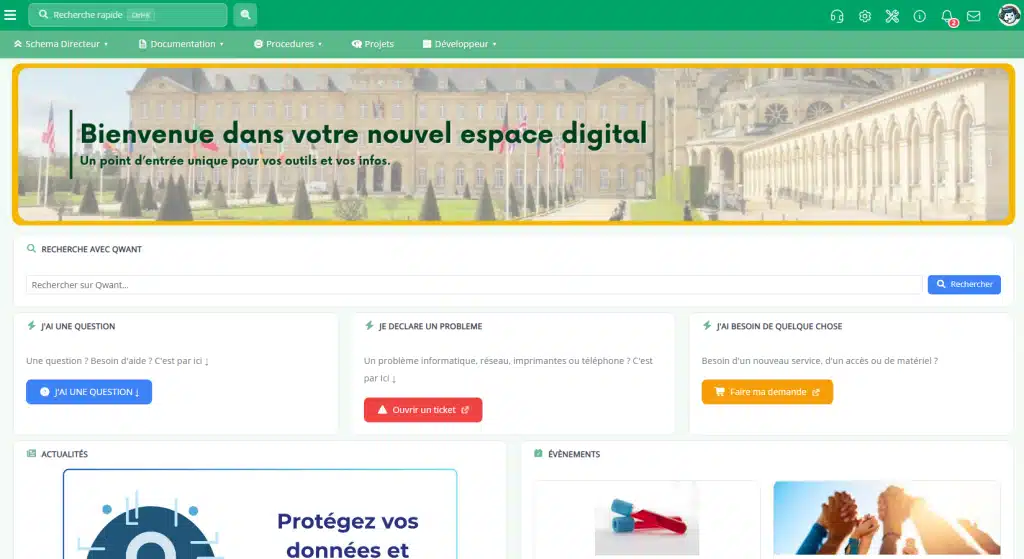Open the headset support icon
The width and height of the screenshot is (1024, 559).
click(837, 16)
